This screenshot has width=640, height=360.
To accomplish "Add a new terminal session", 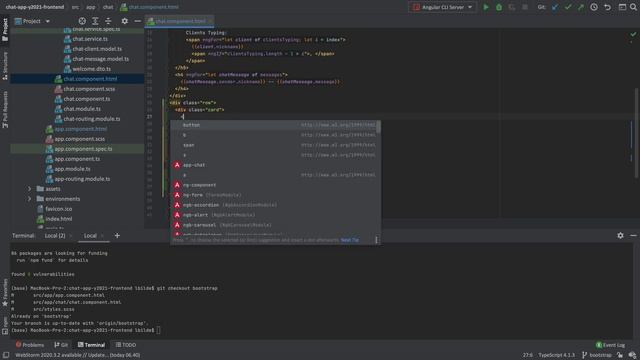I will 117,236.
